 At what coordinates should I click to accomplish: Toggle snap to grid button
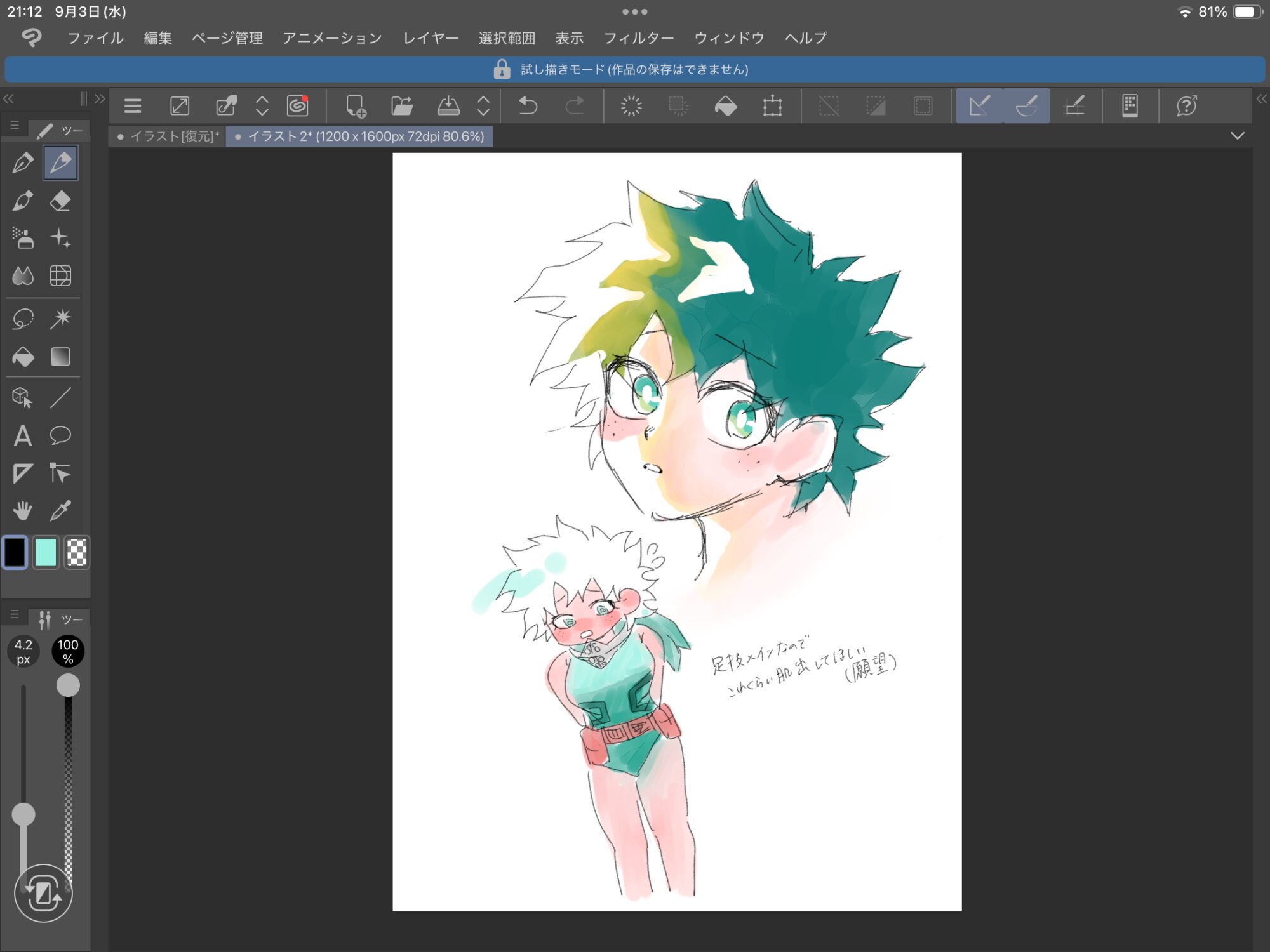pyautogui.click(x=1074, y=105)
